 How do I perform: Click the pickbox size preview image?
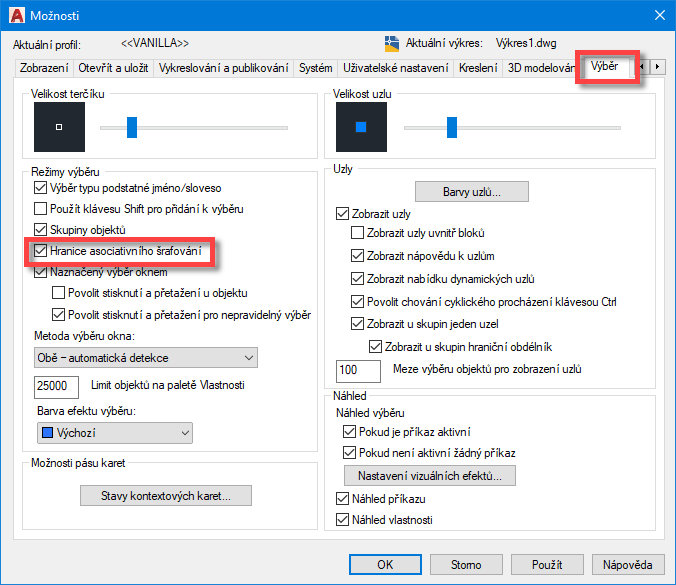(x=59, y=127)
